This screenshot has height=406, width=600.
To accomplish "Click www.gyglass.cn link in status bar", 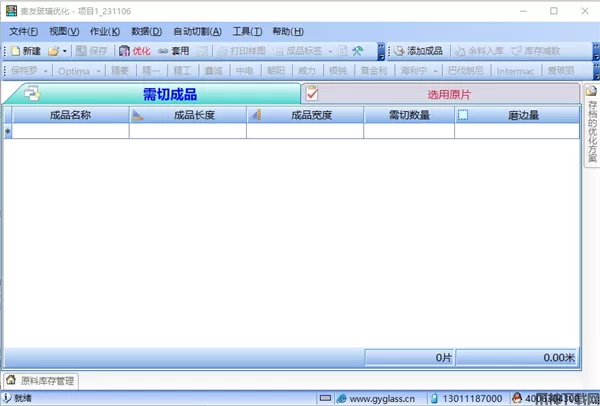I will (x=382, y=399).
